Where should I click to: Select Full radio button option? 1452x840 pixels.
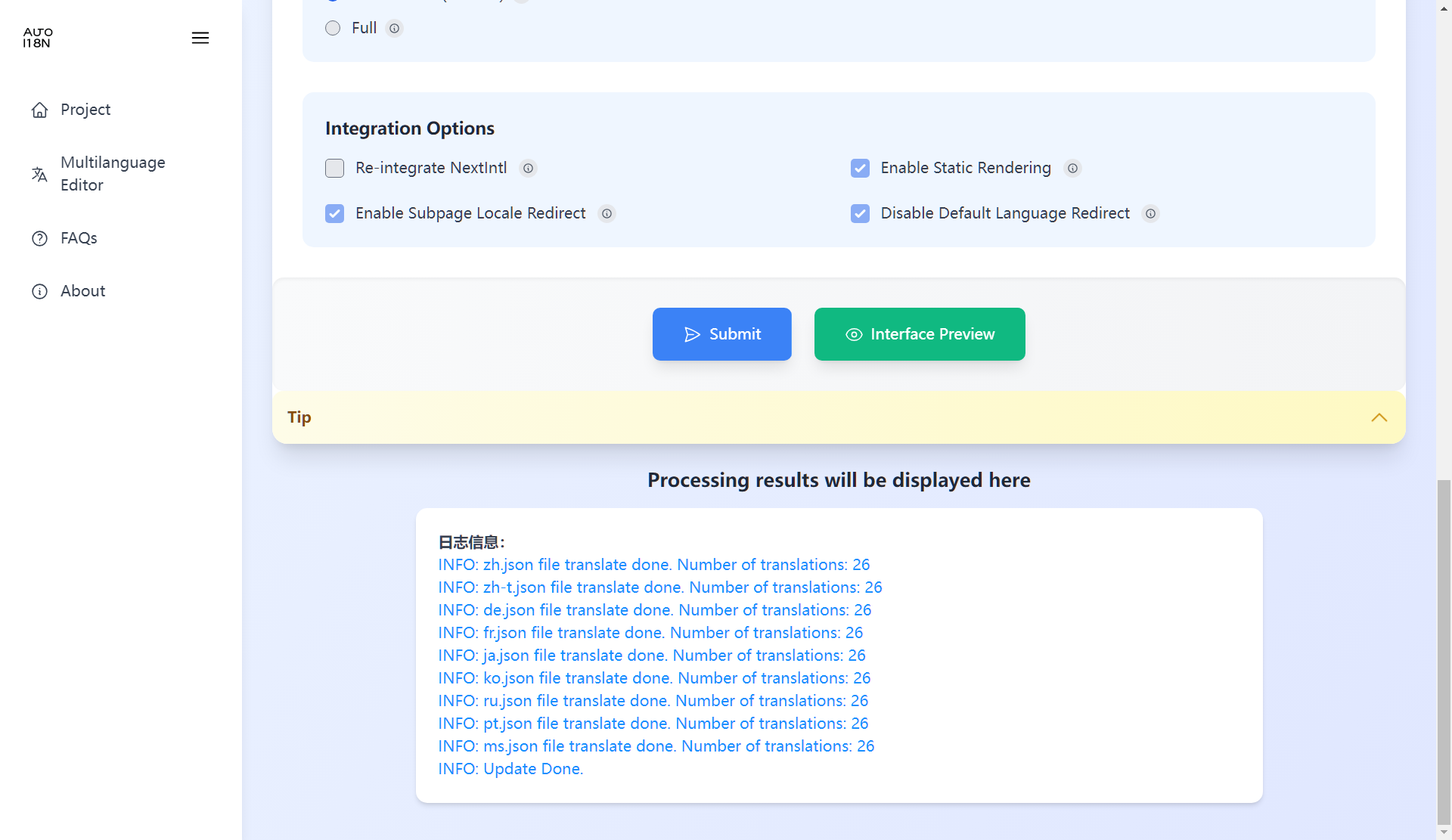pyautogui.click(x=333, y=28)
